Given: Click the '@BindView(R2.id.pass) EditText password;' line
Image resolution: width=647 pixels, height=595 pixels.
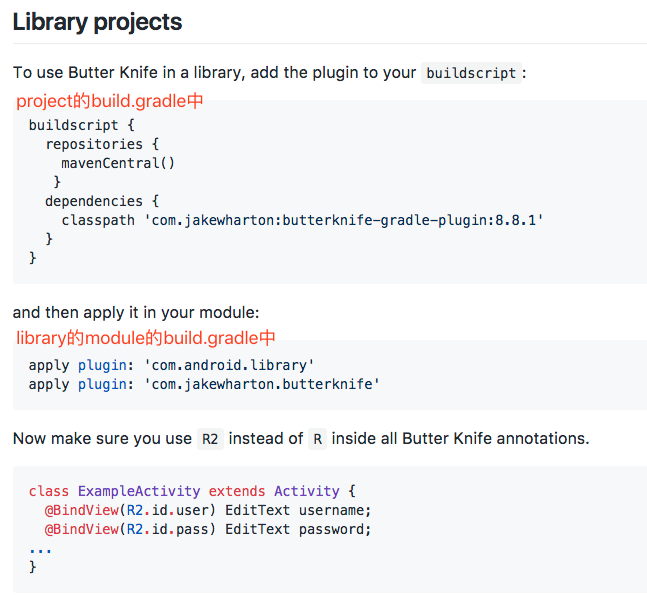Looking at the screenshot, I should point(208,529).
